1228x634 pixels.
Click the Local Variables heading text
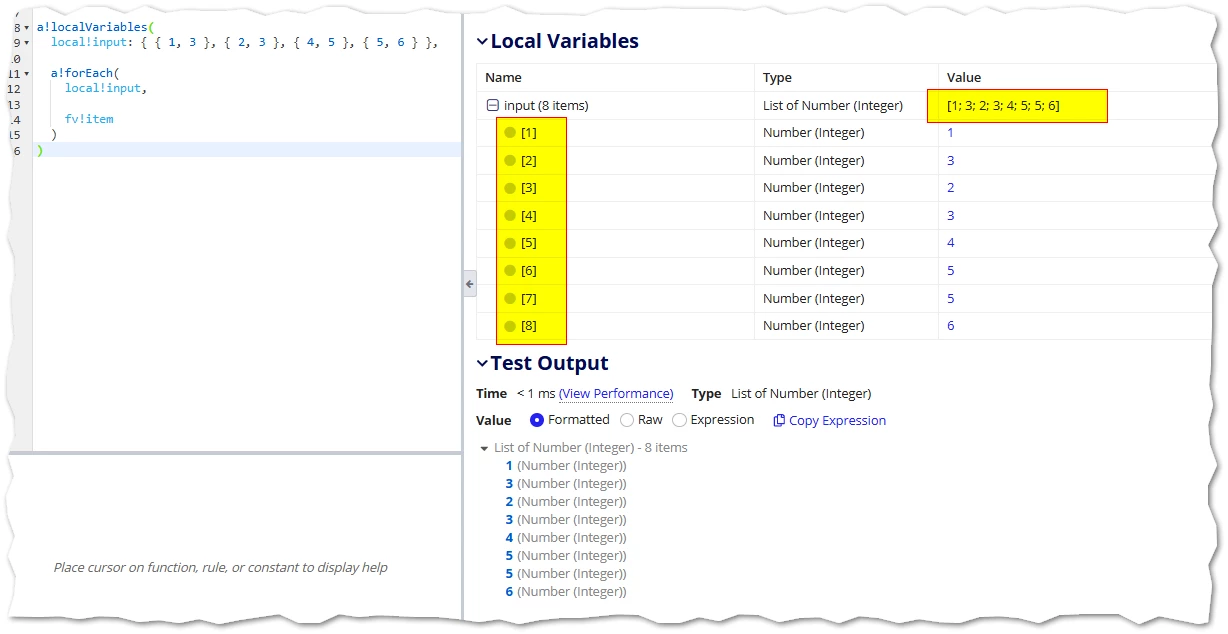564,42
